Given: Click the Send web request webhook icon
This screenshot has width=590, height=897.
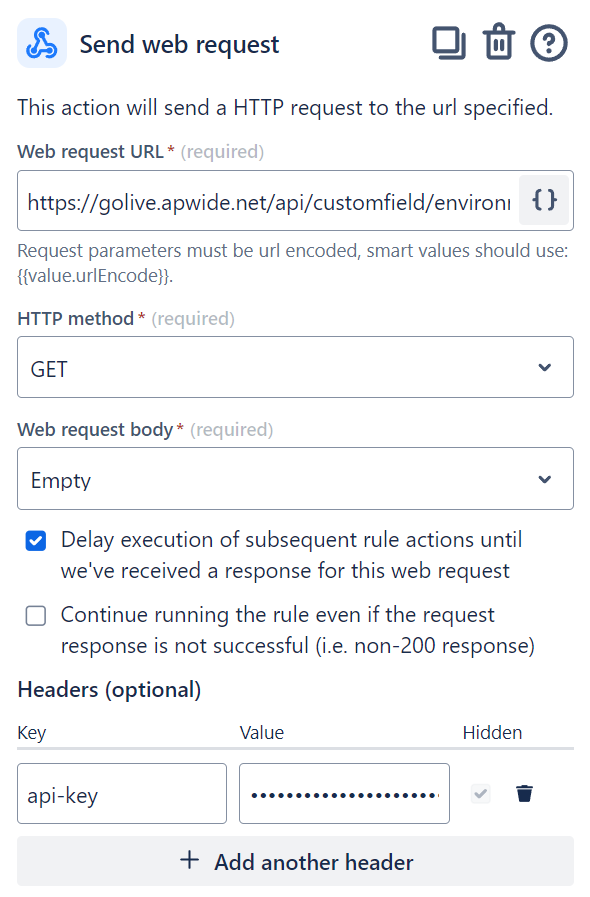Looking at the screenshot, I should (42, 43).
